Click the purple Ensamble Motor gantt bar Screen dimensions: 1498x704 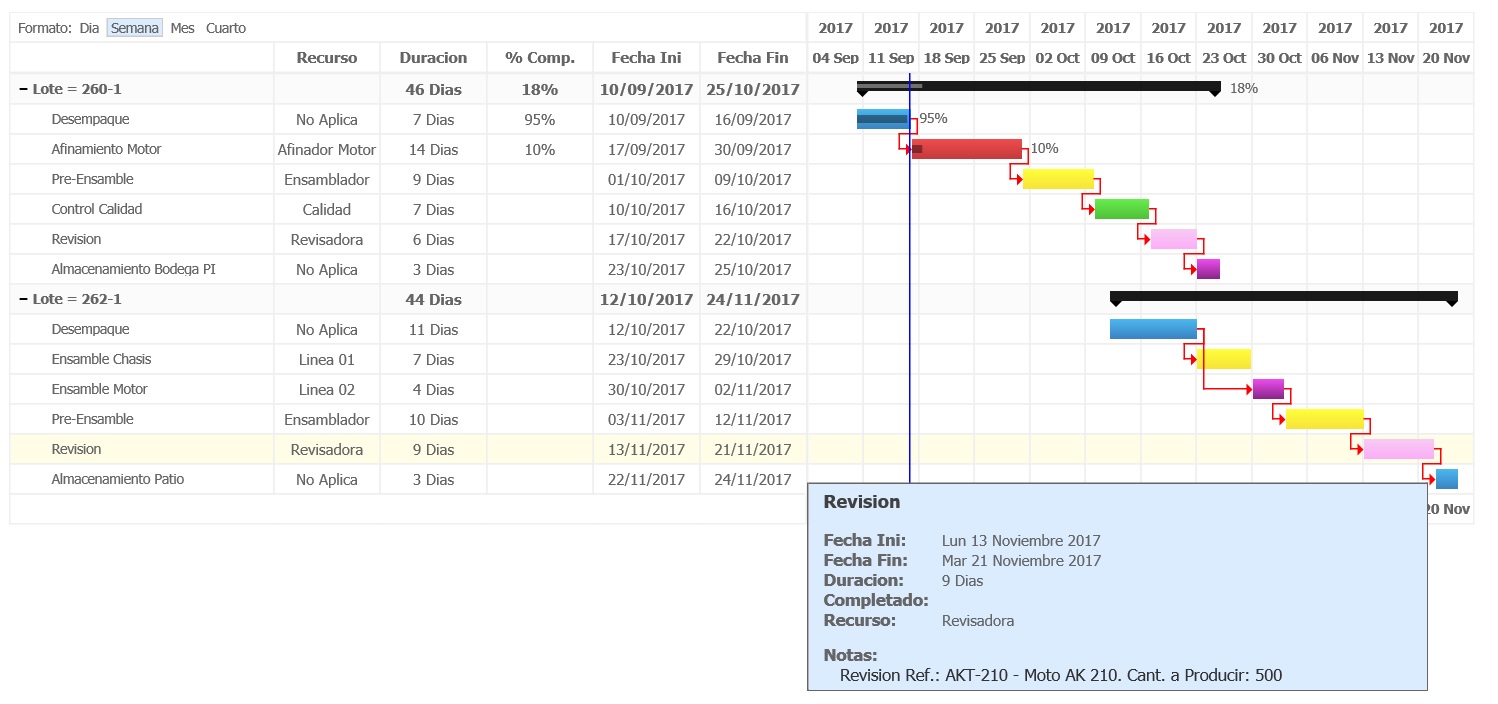tap(1268, 389)
